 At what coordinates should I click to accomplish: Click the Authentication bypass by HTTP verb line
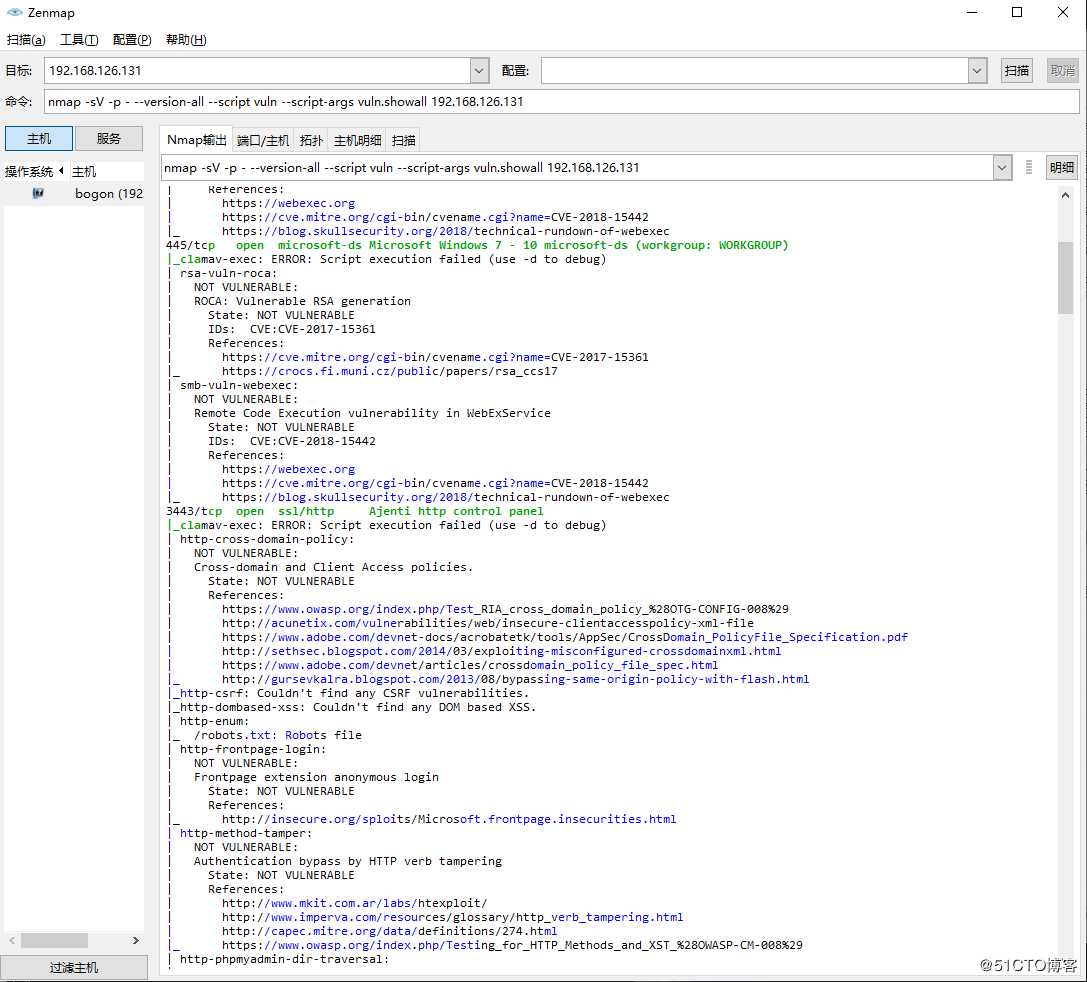[347, 861]
